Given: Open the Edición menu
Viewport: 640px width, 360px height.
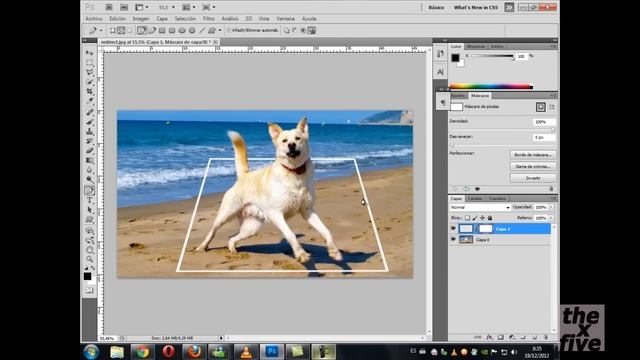Looking at the screenshot, I should [118, 19].
